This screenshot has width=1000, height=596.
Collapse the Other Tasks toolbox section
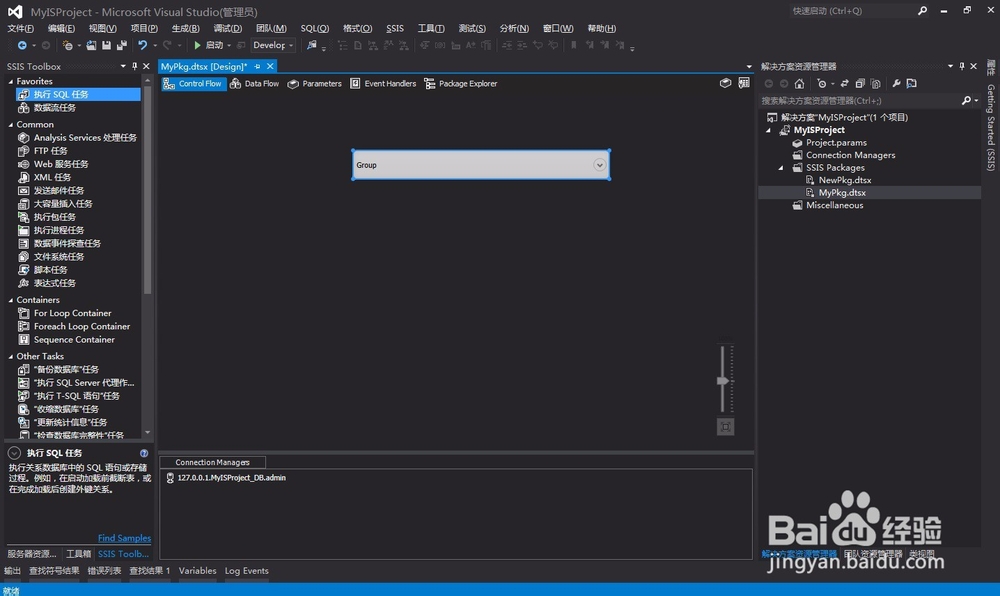(x=11, y=357)
